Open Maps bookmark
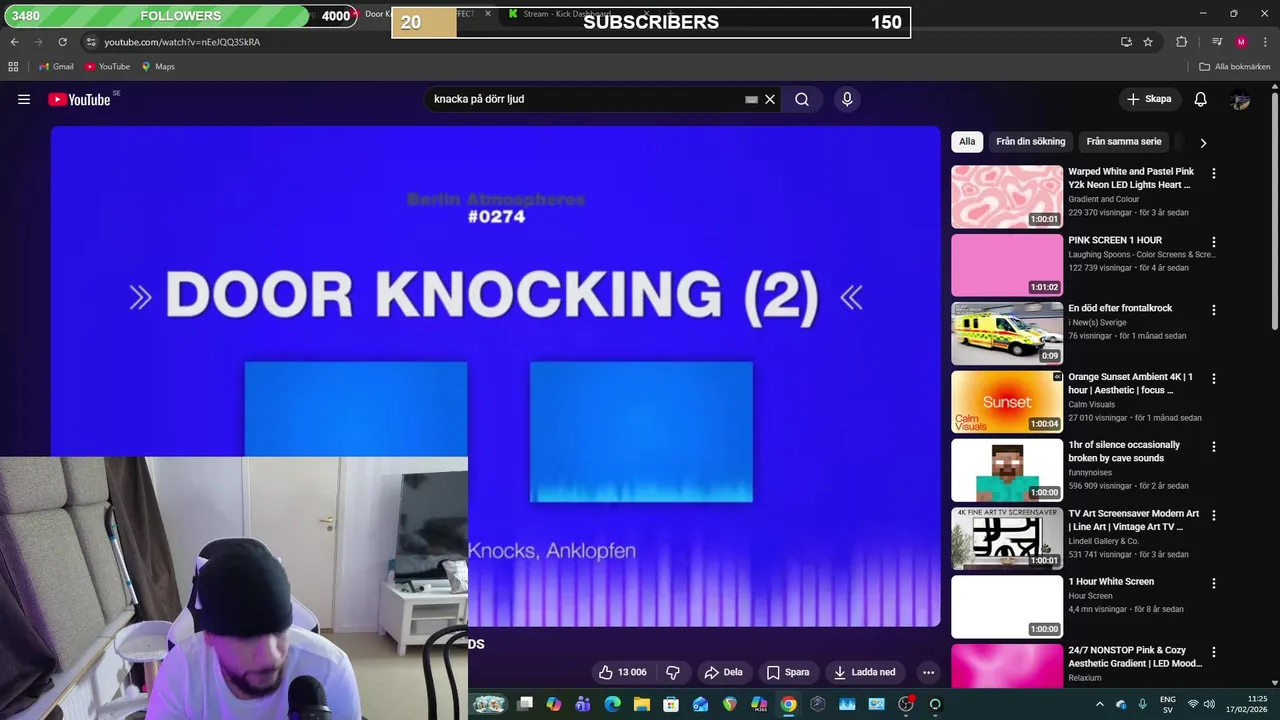This screenshot has height=720, width=1280. pyautogui.click(x=158, y=67)
